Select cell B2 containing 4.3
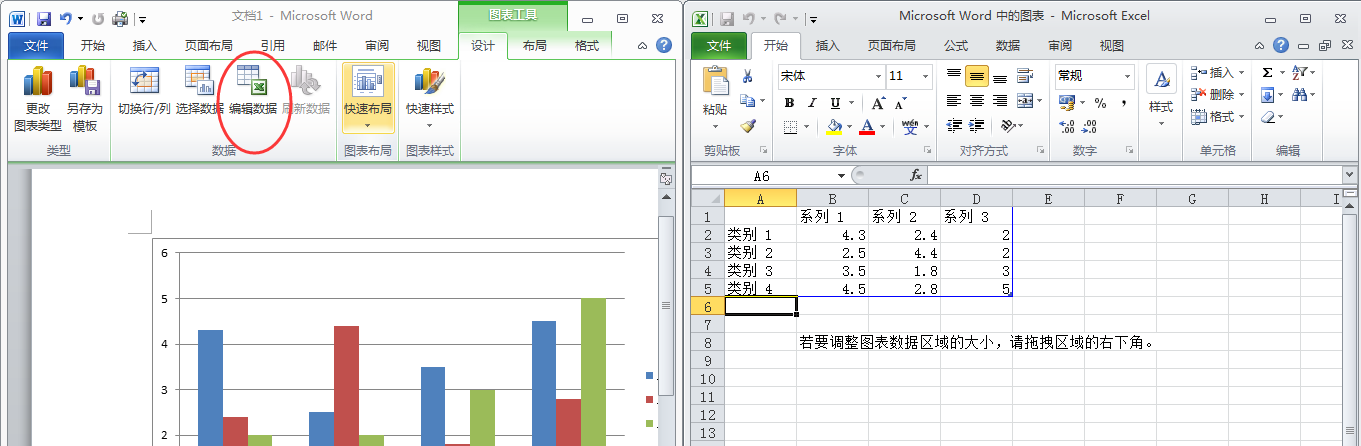This screenshot has width=1361, height=446. tap(832, 234)
